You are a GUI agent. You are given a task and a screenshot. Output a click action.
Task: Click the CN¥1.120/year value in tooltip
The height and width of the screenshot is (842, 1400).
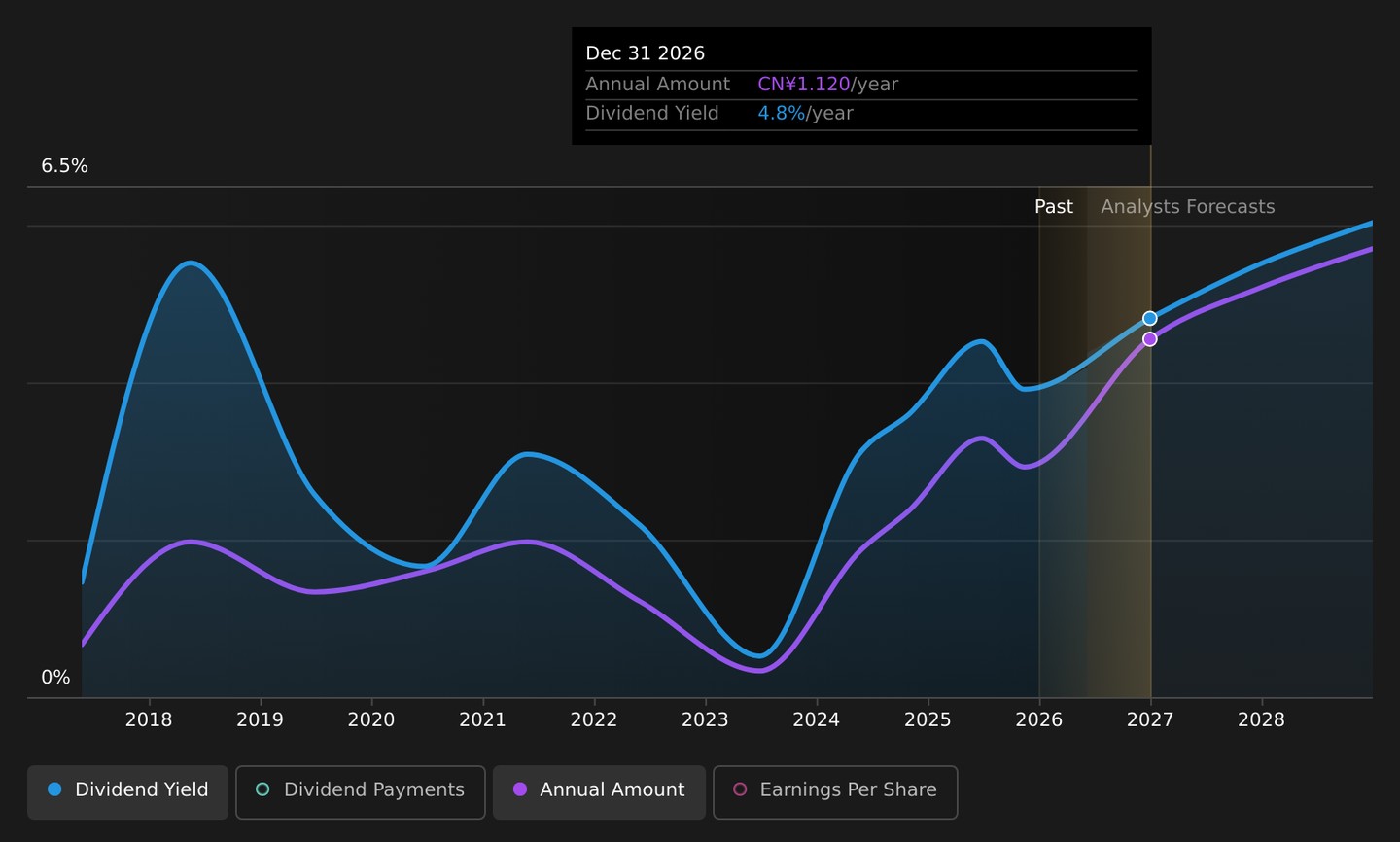[x=828, y=85]
